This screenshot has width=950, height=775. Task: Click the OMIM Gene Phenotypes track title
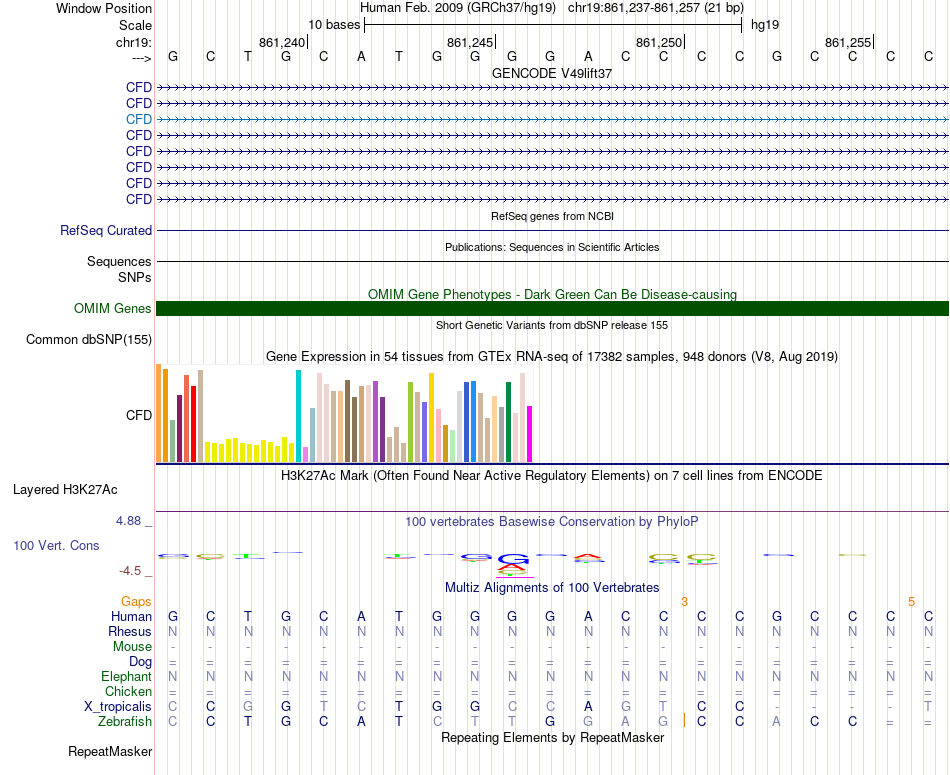(x=552, y=294)
